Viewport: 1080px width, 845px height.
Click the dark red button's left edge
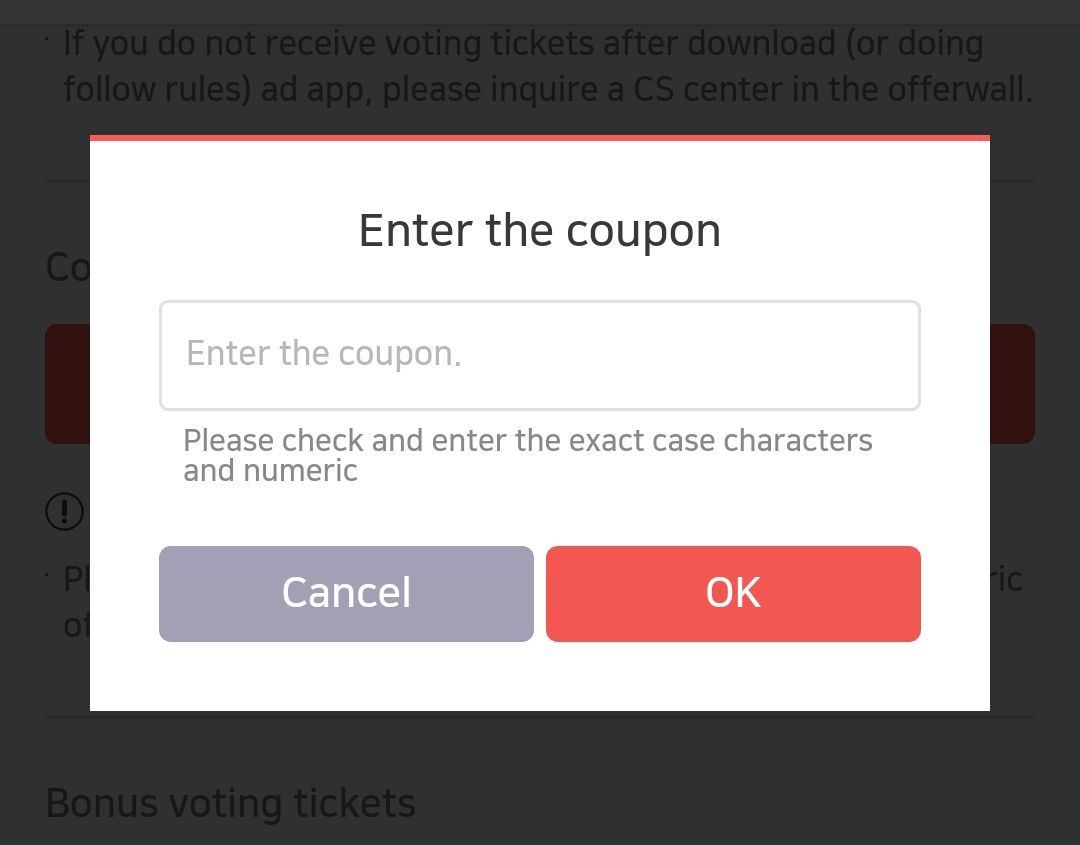[x=67, y=384]
